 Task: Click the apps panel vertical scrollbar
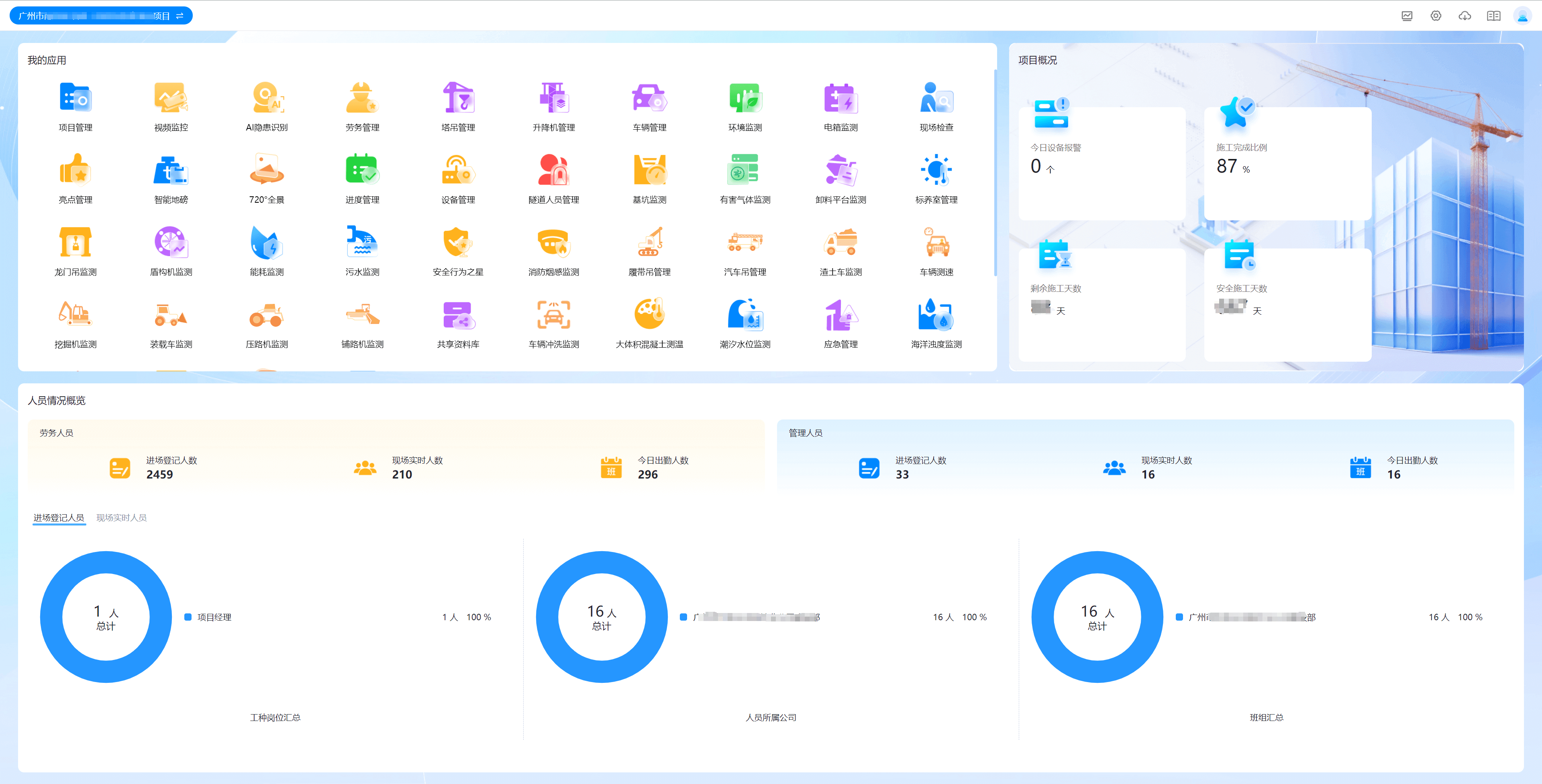[995, 173]
